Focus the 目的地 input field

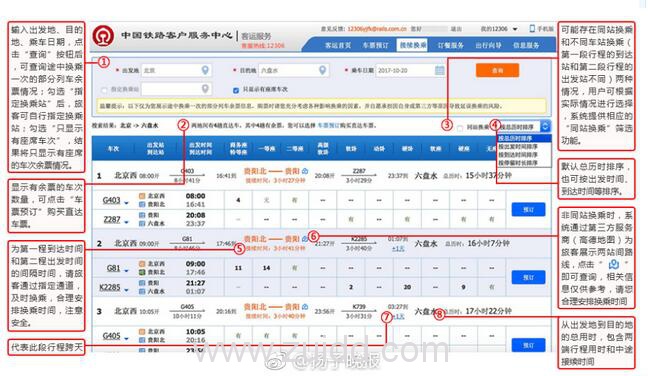(294, 70)
